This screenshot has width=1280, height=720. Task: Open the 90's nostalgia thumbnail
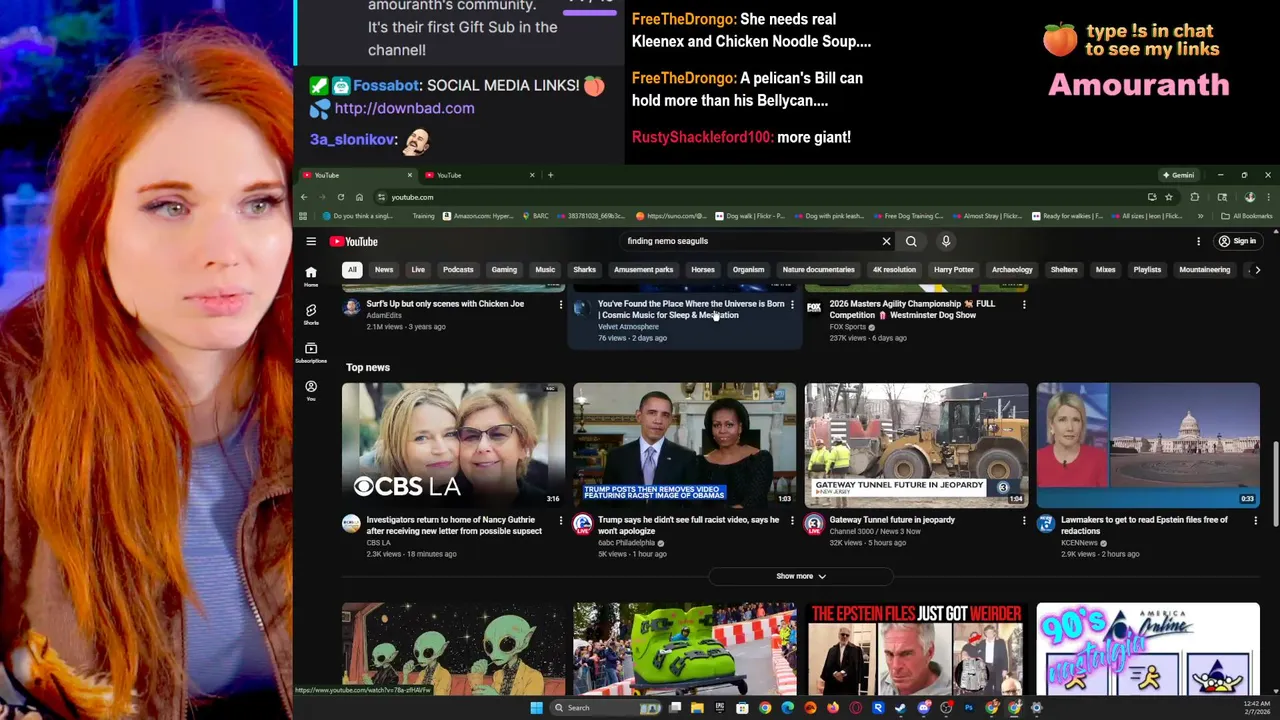click(1148, 648)
